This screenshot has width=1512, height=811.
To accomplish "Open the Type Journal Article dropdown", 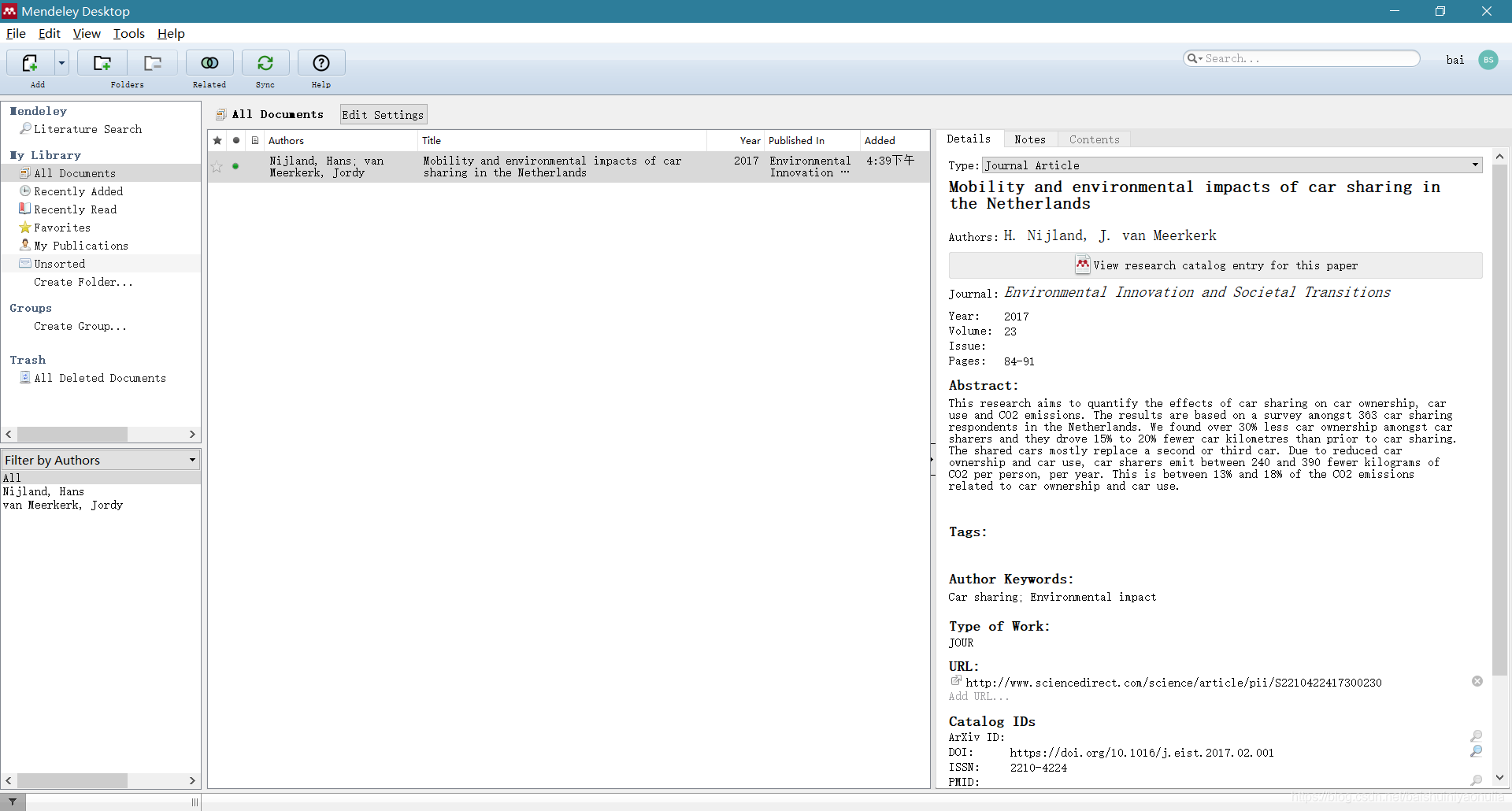I will pos(1232,165).
